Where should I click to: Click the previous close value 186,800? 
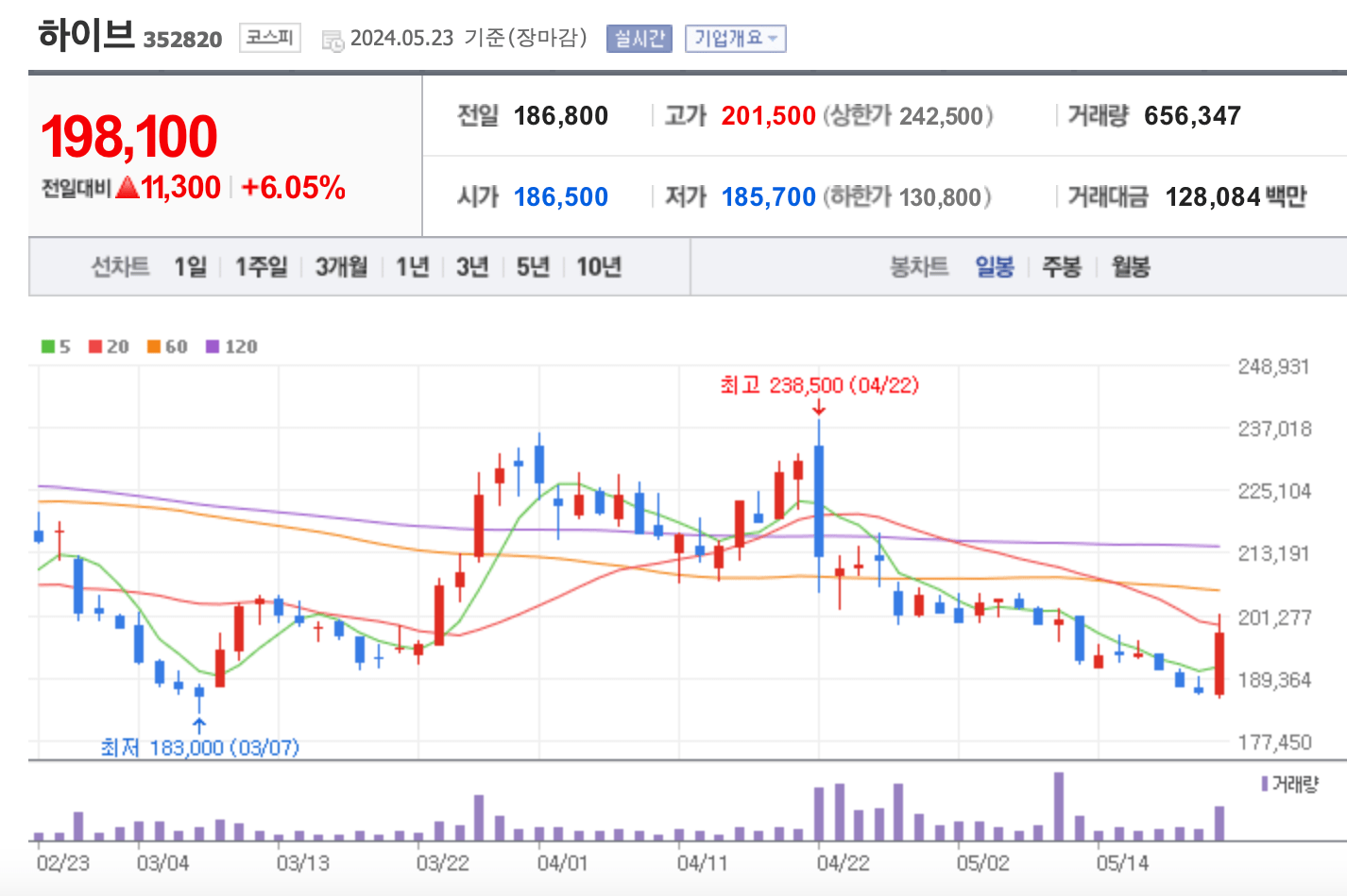coord(561,116)
